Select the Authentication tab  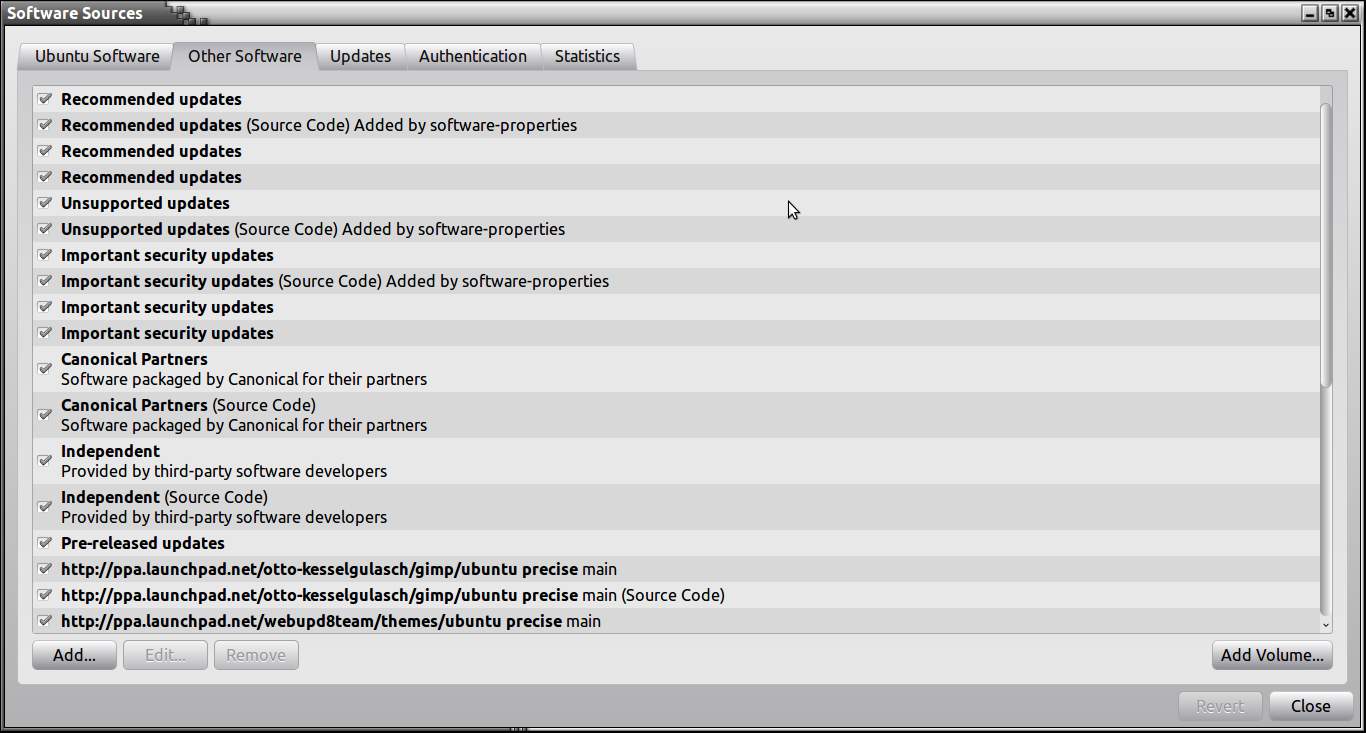click(472, 56)
